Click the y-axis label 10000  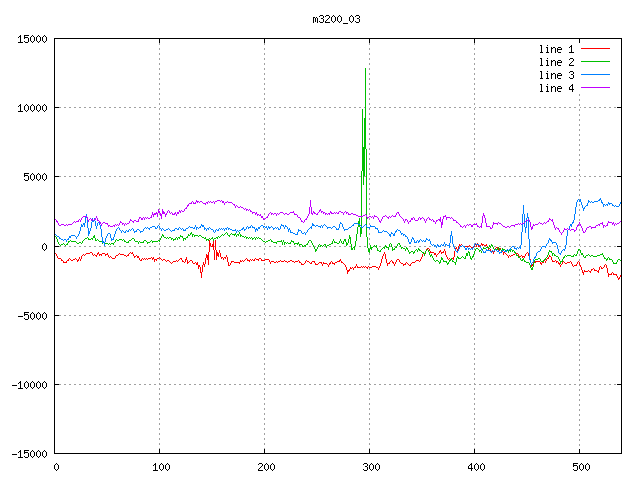click(32, 108)
